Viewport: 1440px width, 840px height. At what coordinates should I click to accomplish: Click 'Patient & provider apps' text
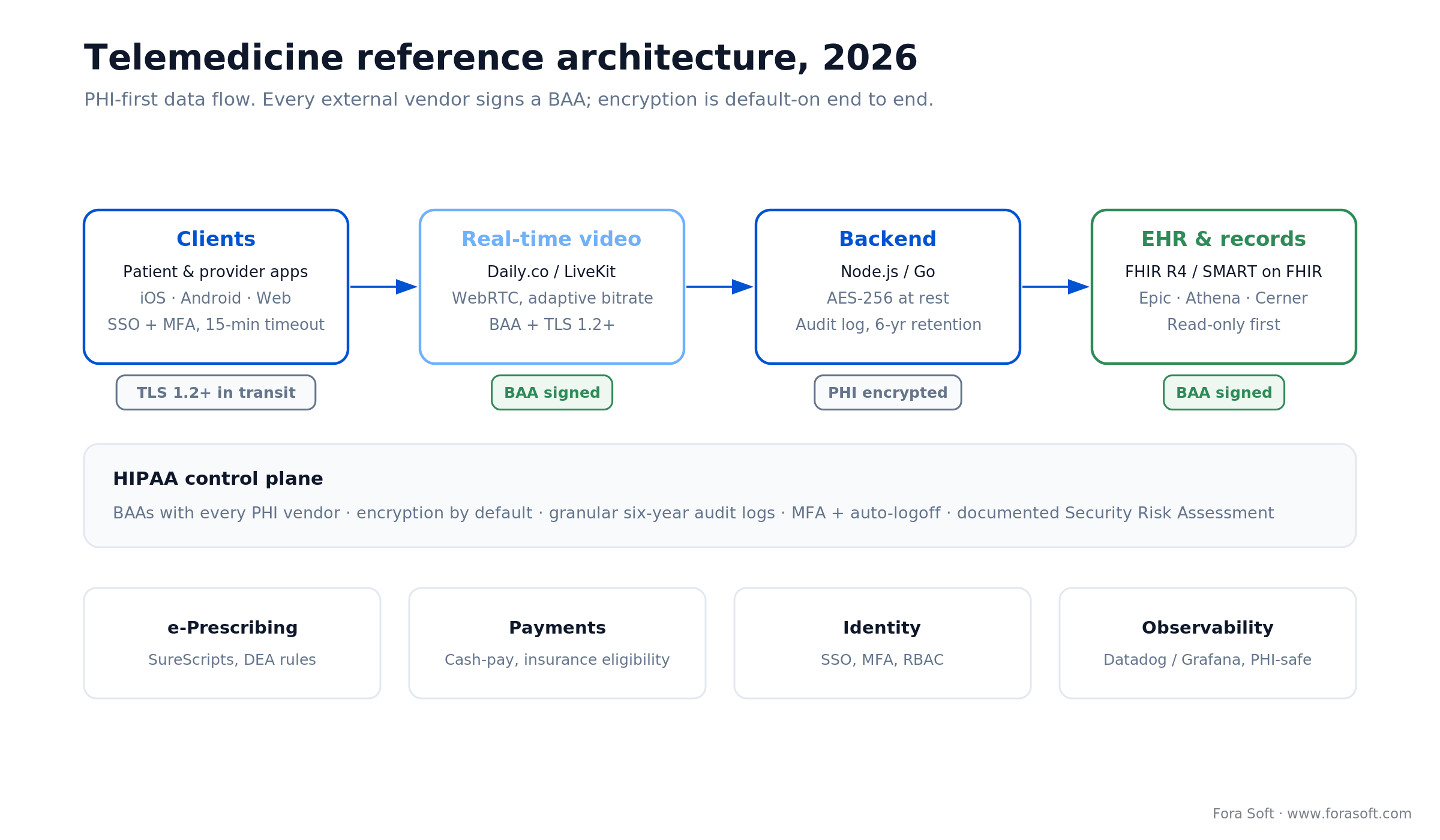pyautogui.click(x=215, y=272)
